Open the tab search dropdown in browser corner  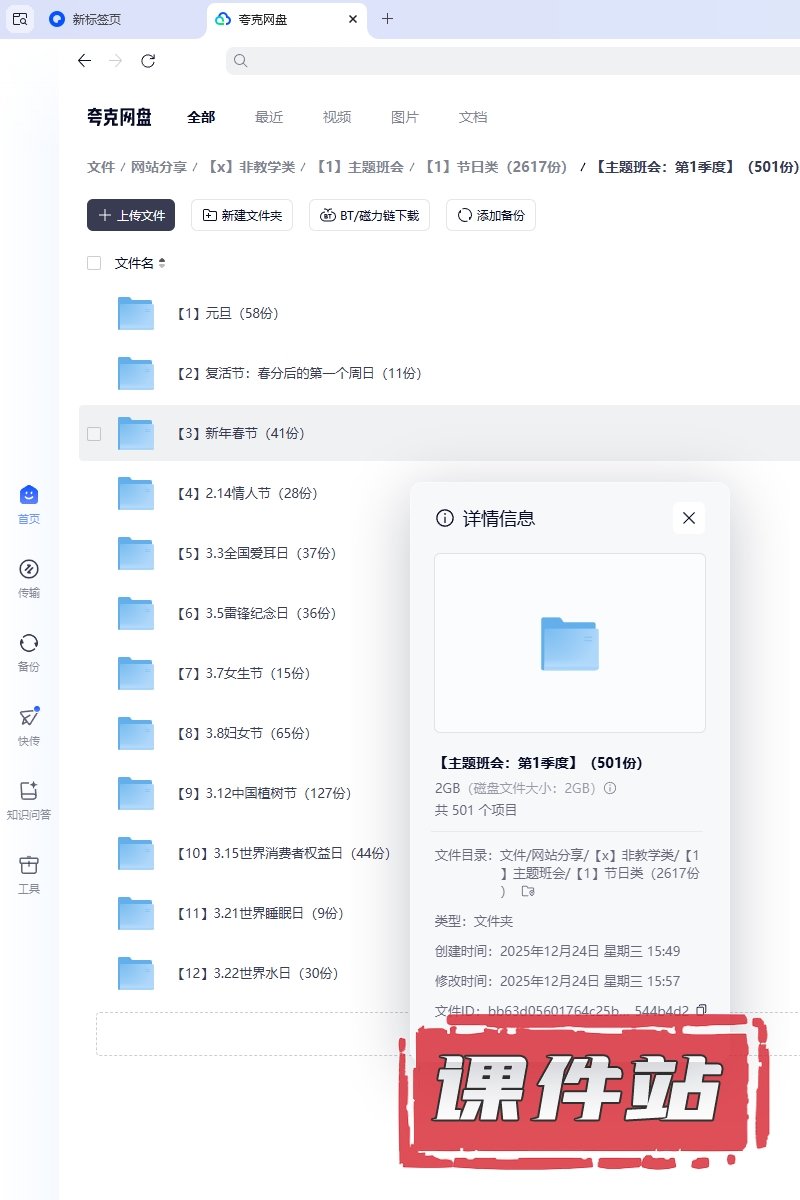tap(20, 19)
